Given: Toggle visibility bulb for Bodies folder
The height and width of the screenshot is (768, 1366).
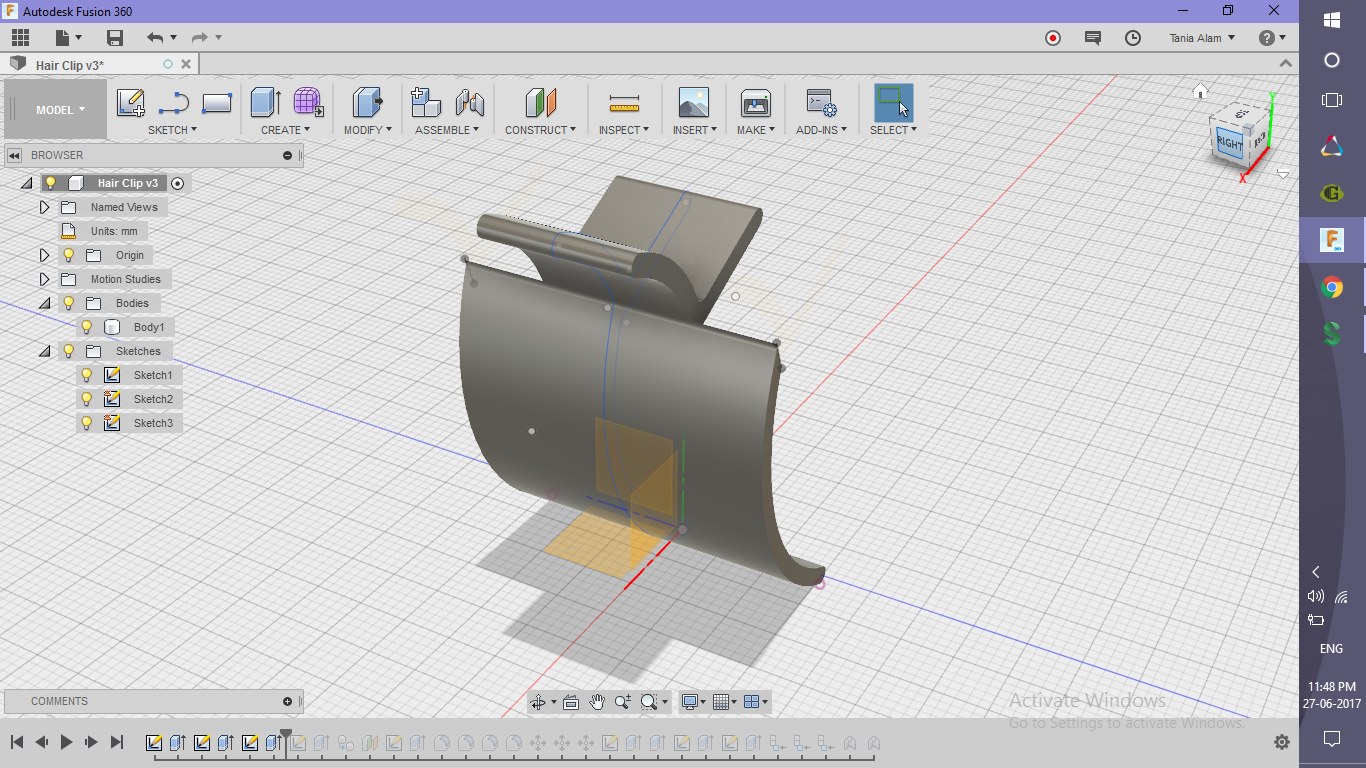Looking at the screenshot, I should tap(69, 303).
